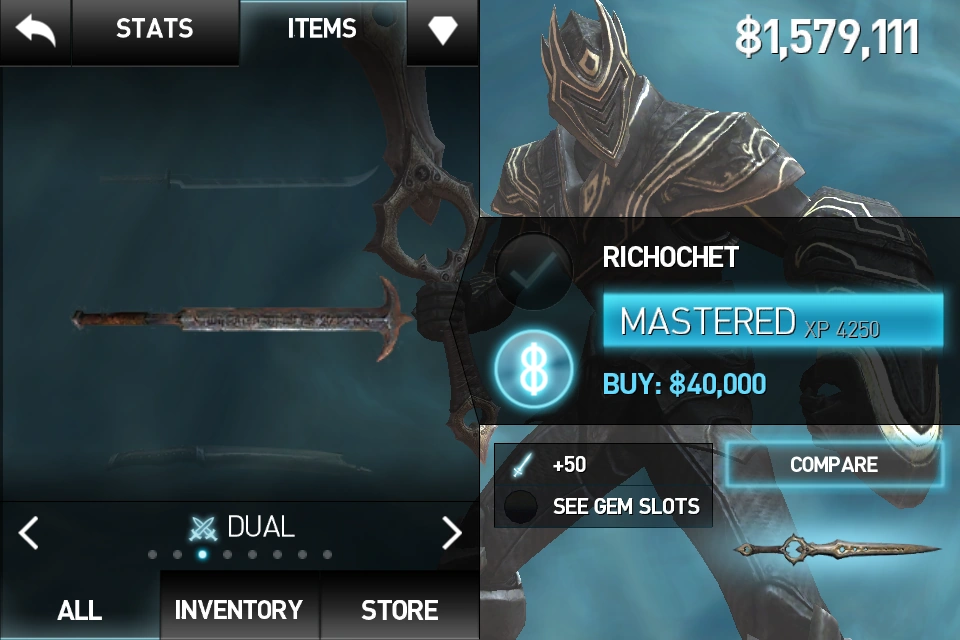Switch to the ITEMS tab
Viewport: 960px width, 640px height.
pyautogui.click(x=322, y=29)
